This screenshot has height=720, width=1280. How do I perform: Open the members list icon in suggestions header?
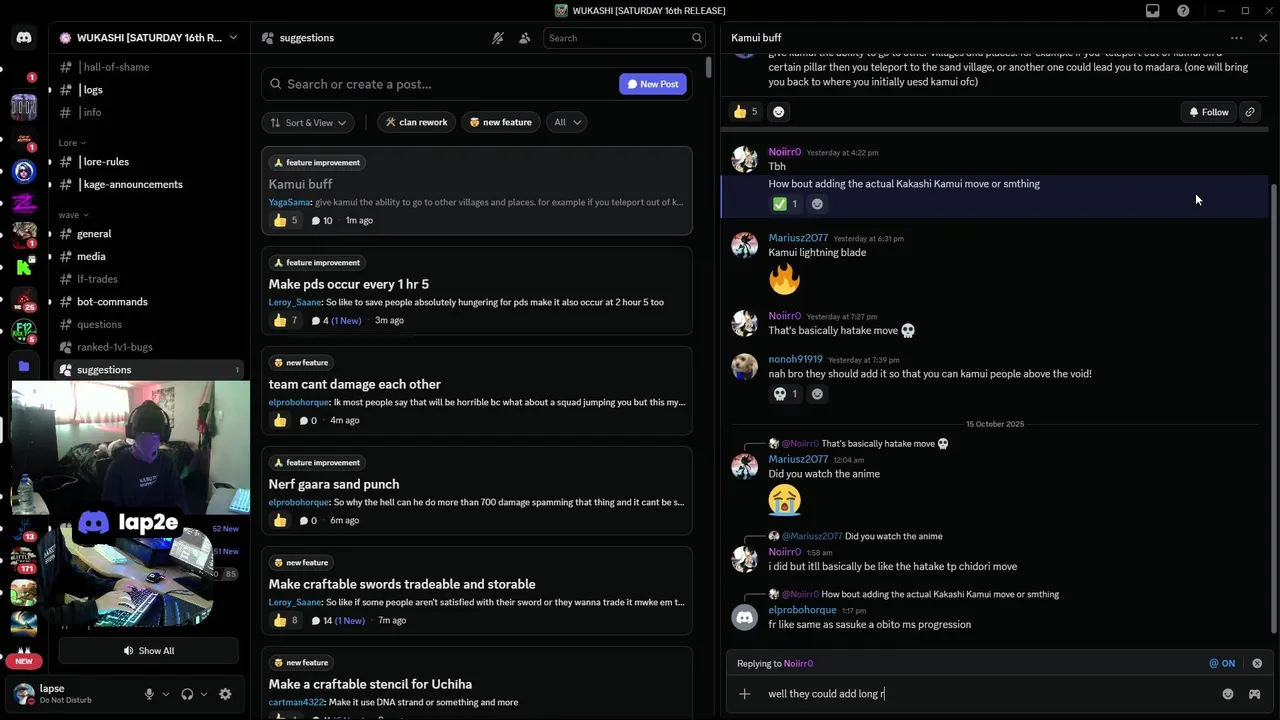(524, 38)
